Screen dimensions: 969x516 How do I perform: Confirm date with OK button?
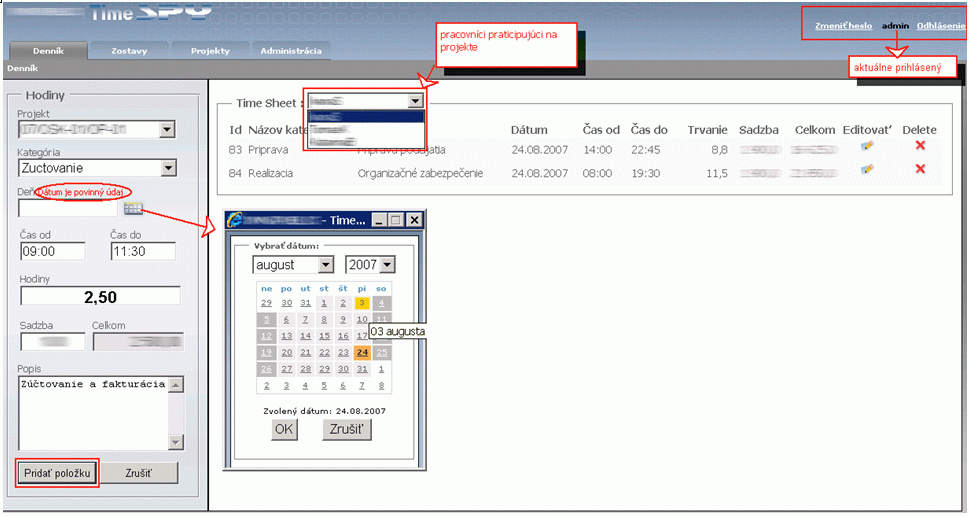coord(284,429)
